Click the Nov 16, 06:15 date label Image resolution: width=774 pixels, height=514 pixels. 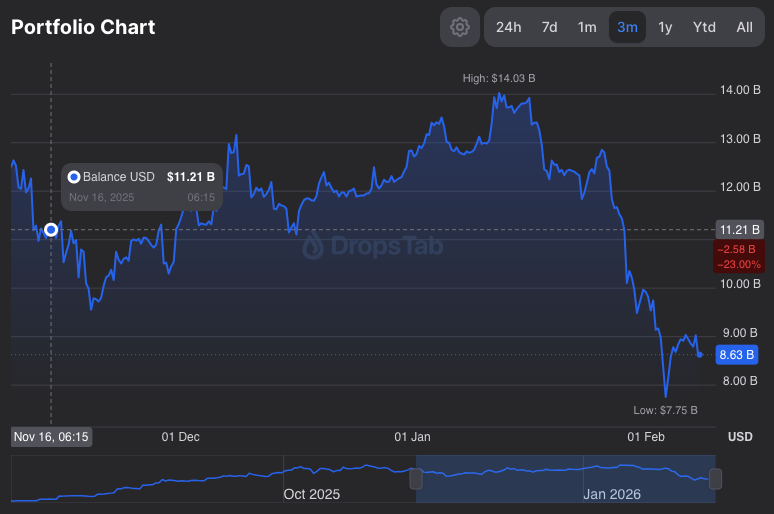(x=51, y=436)
